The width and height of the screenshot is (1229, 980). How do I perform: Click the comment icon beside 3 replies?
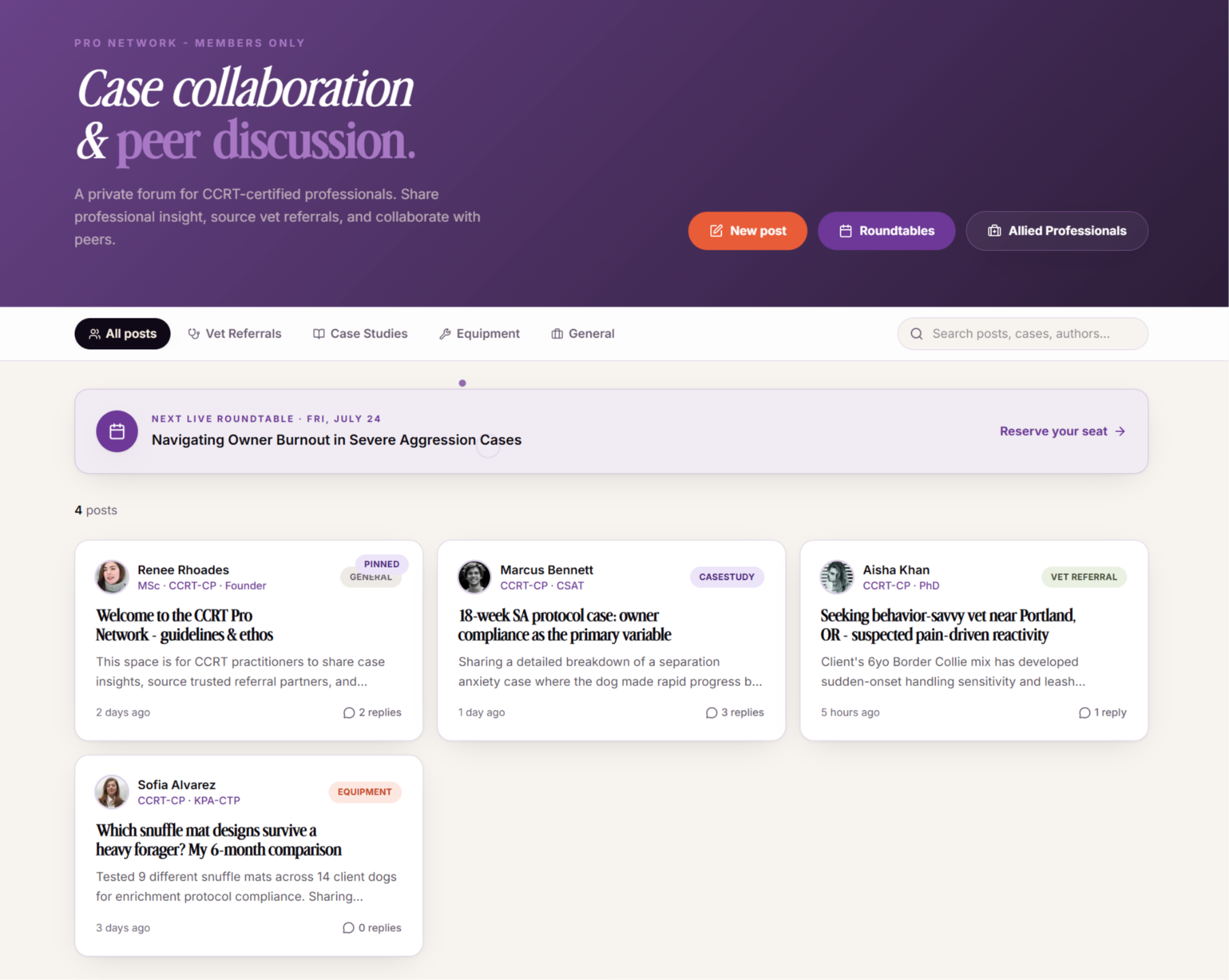click(x=711, y=713)
